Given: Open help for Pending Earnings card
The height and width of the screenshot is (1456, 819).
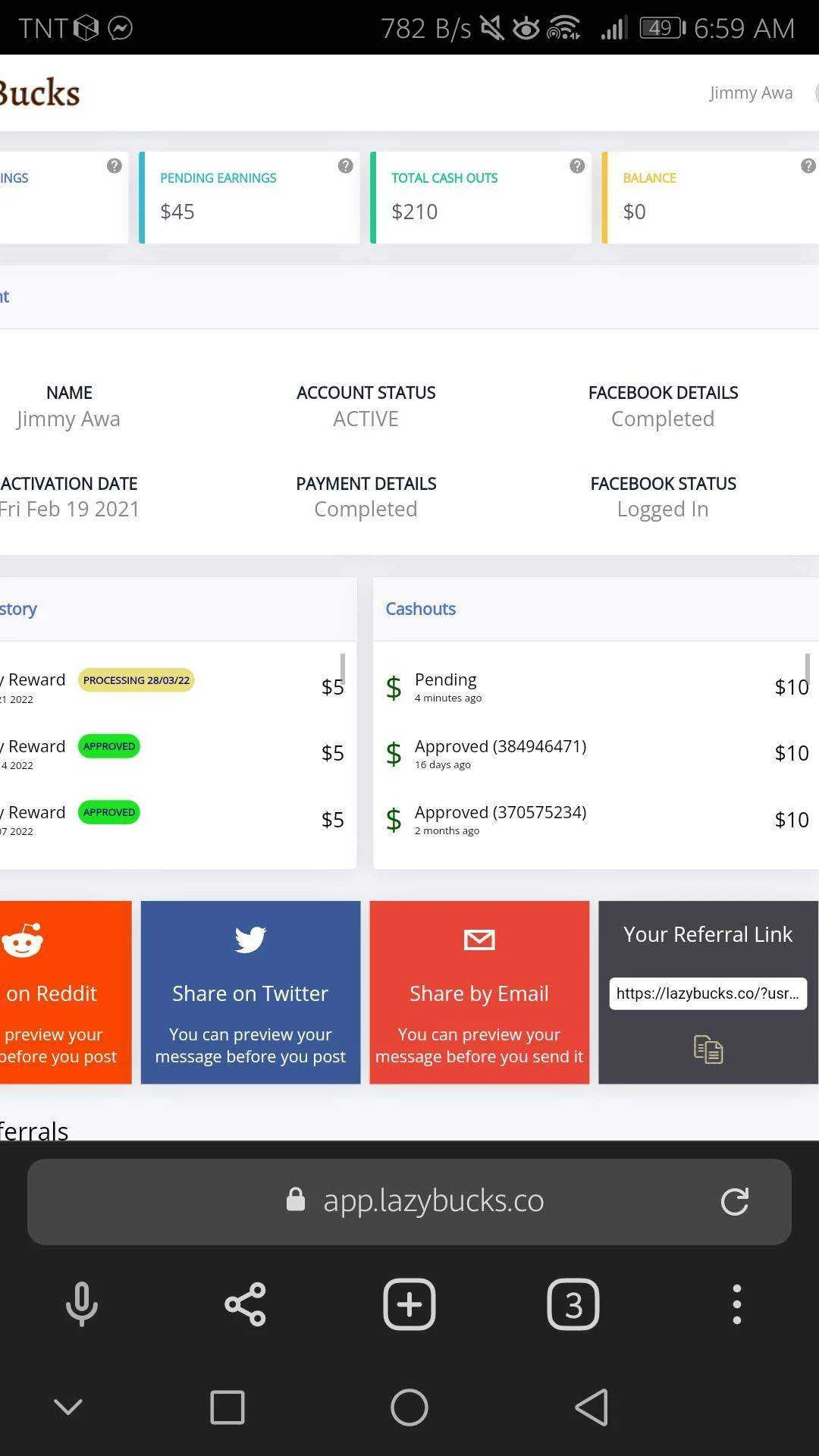Looking at the screenshot, I should (345, 166).
